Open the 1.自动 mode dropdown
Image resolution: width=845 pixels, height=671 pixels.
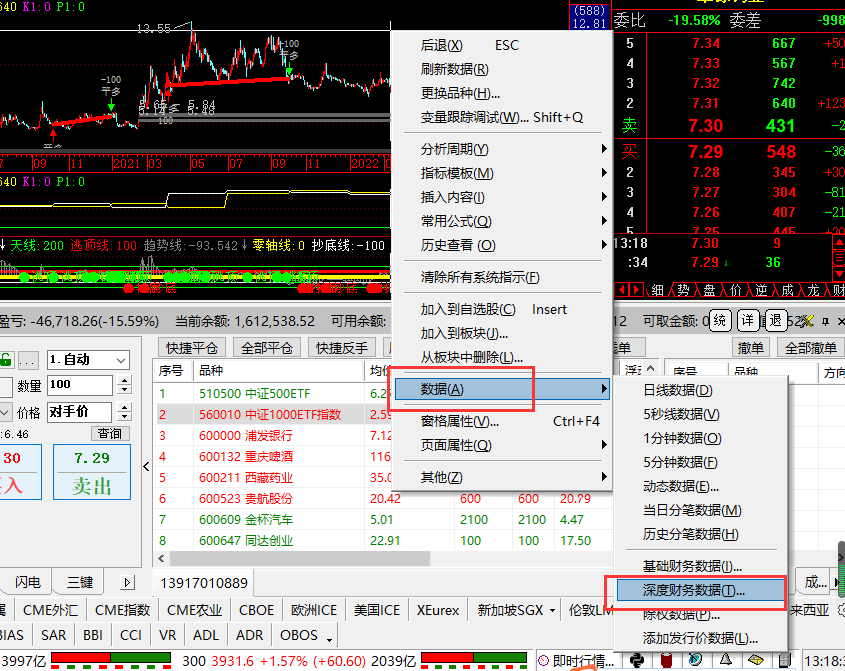88,360
